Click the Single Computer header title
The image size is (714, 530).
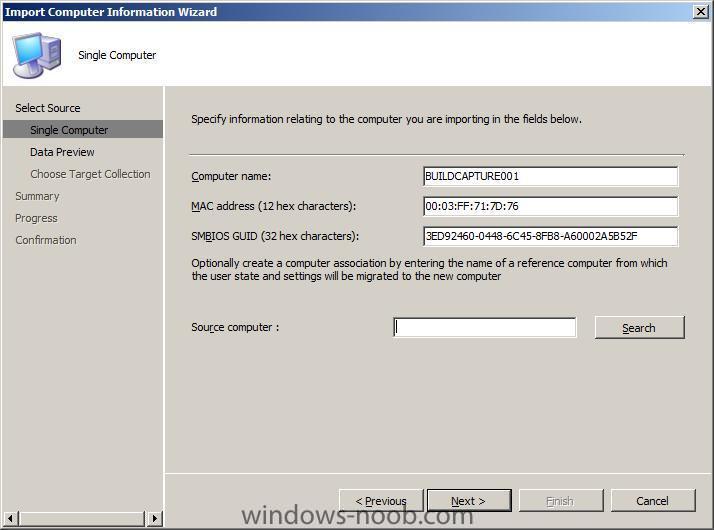pyautogui.click(x=117, y=55)
